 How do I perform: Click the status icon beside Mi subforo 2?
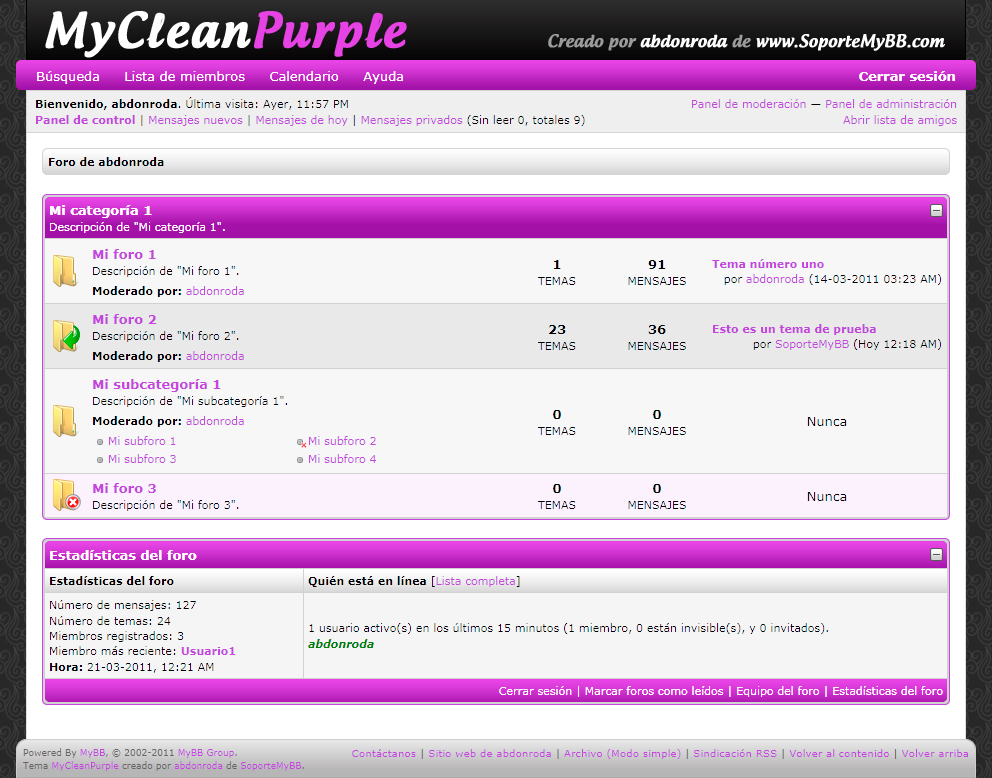[x=301, y=442]
